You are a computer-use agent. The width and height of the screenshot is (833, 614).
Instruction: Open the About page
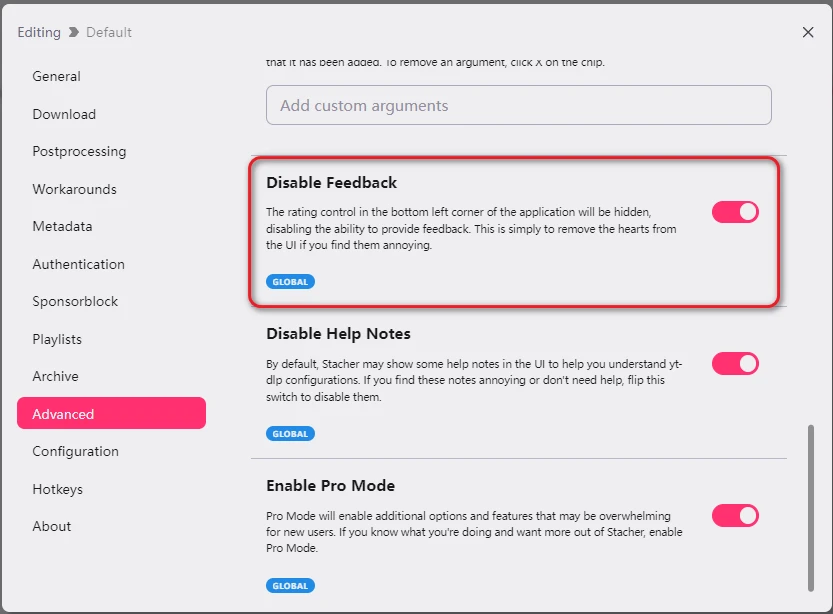(52, 526)
